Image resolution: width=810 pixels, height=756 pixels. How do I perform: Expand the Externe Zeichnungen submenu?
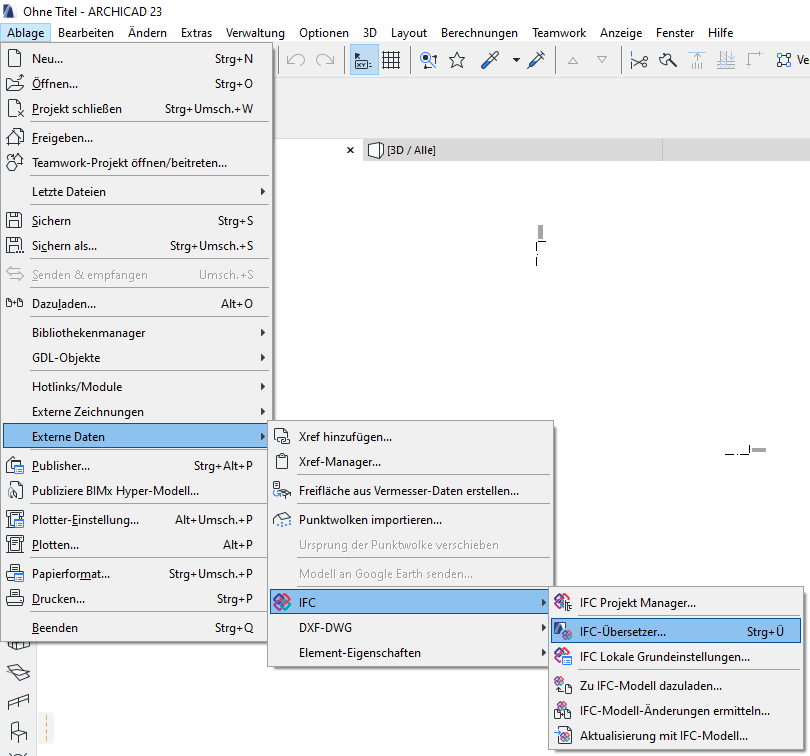(136, 412)
